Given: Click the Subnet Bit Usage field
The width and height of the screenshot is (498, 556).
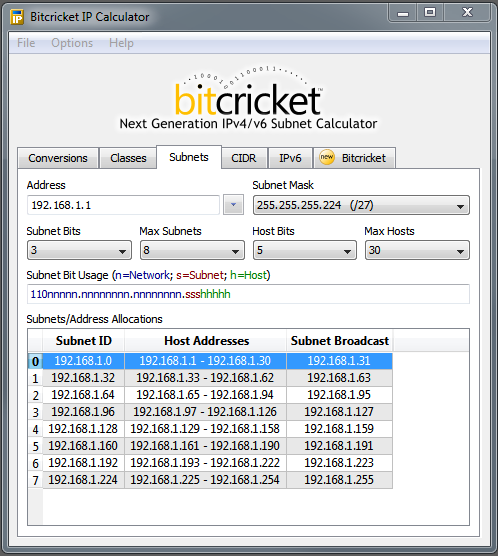Looking at the screenshot, I should click(x=248, y=294).
